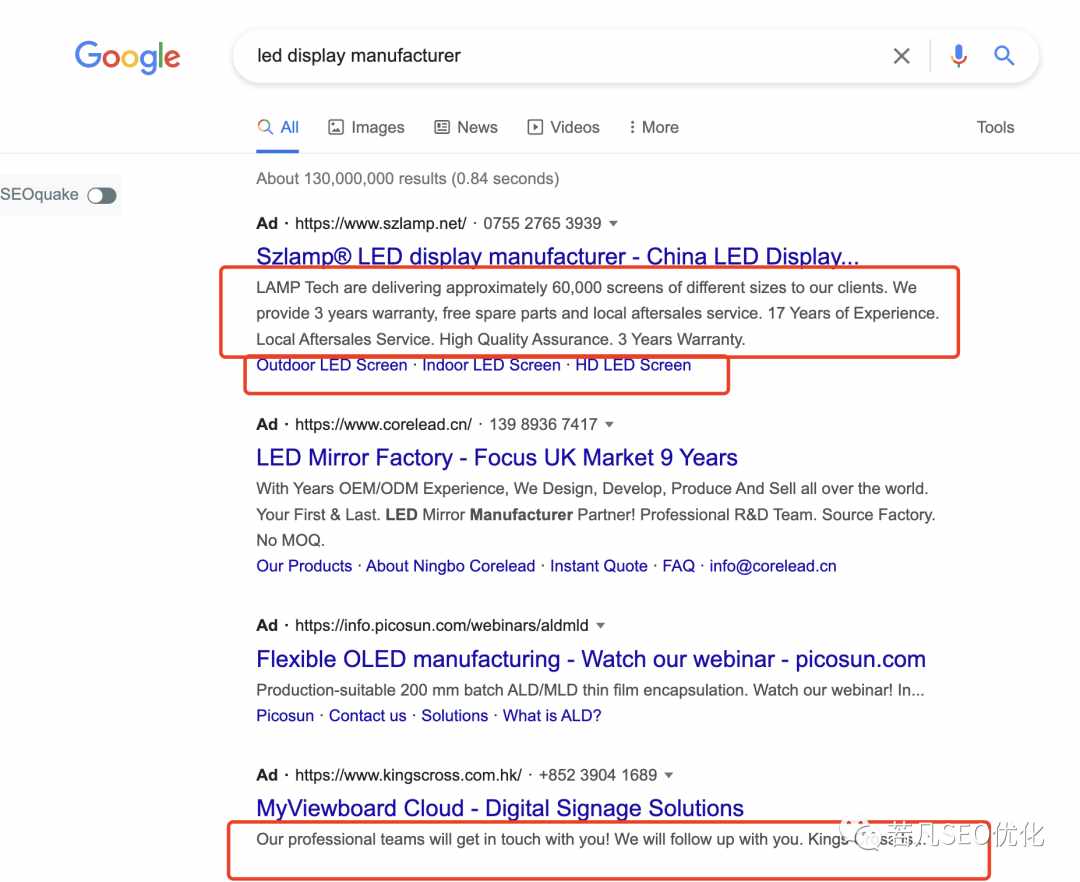
Task: Clear the search query with the X icon
Action: (902, 56)
